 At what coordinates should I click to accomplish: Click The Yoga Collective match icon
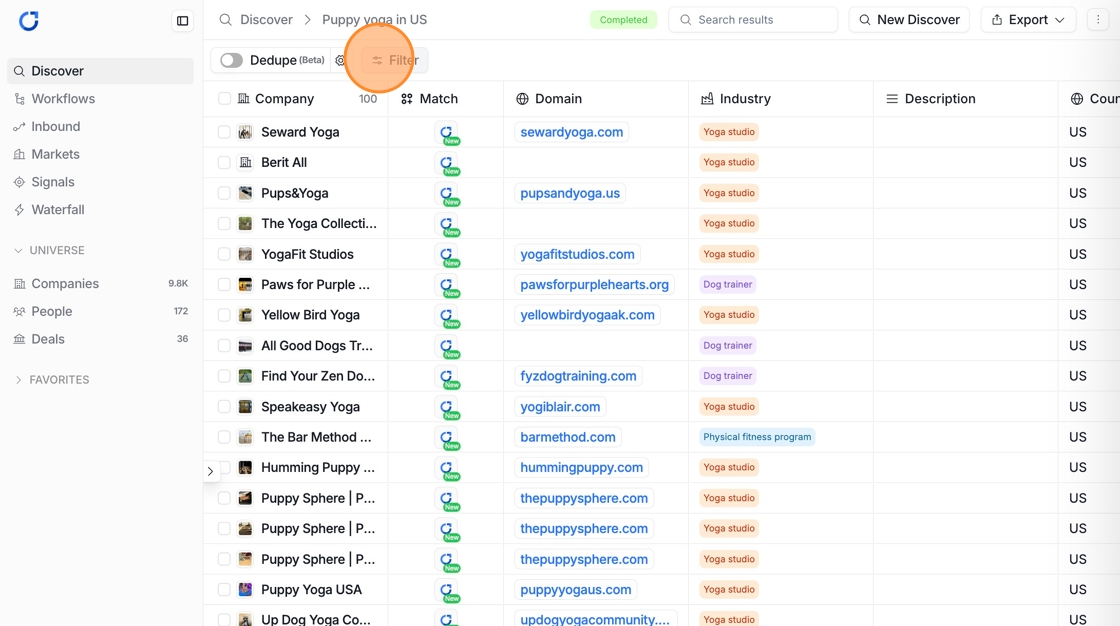pyautogui.click(x=447, y=224)
